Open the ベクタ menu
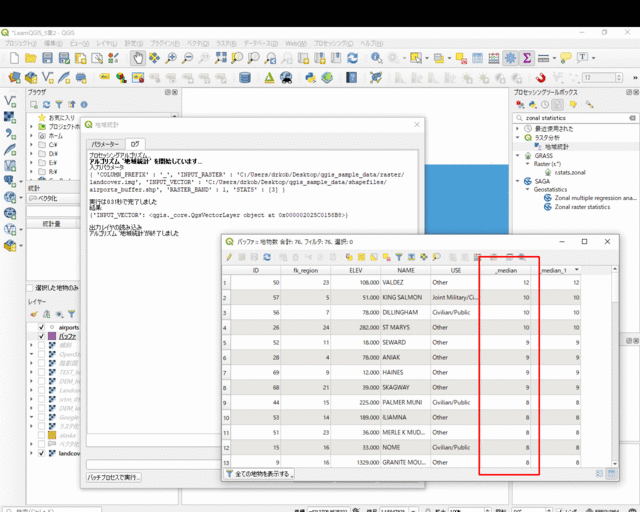The image size is (640, 512). (x=198, y=43)
